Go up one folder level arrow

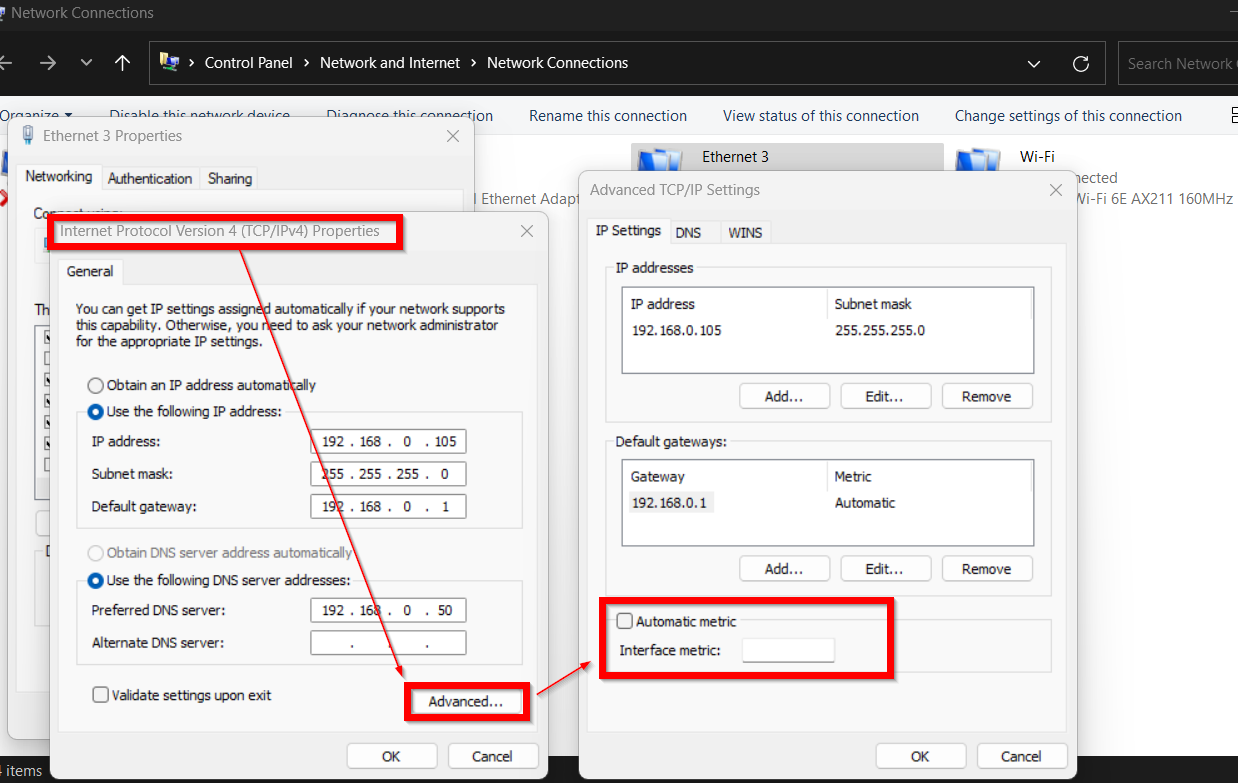click(122, 63)
